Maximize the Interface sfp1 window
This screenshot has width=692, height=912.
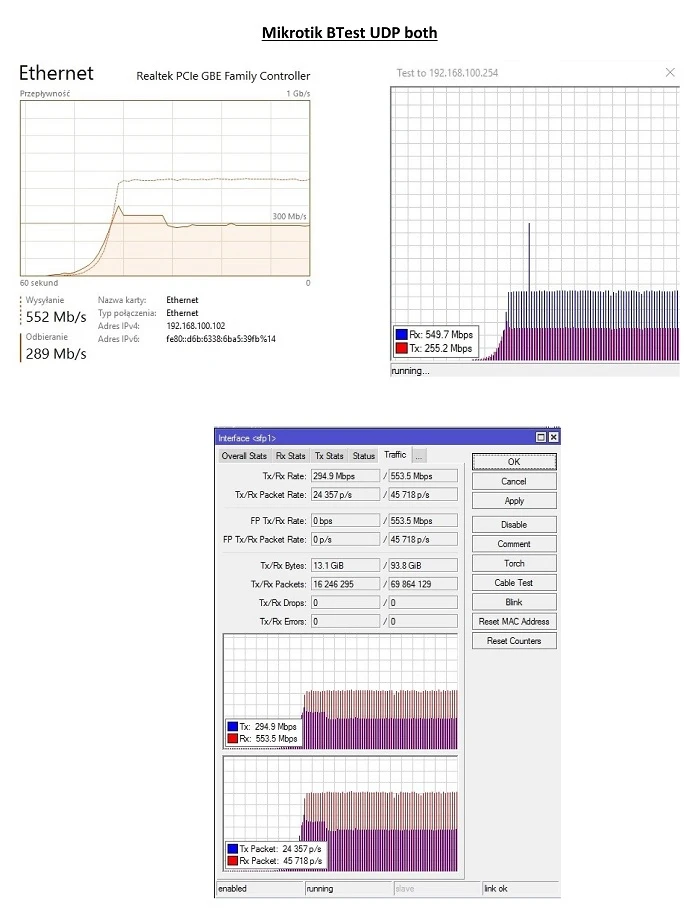tap(541, 437)
